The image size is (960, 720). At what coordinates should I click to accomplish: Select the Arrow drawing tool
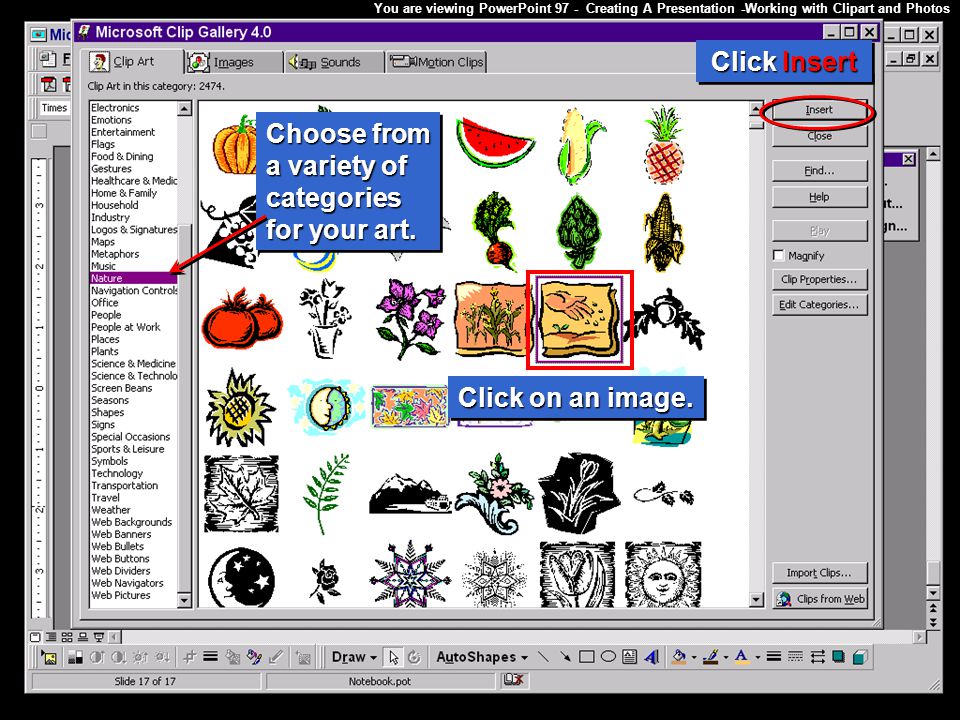tap(566, 657)
